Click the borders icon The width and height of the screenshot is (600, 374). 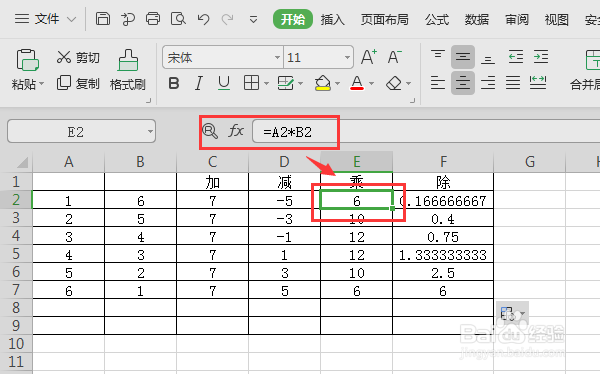[x=251, y=83]
